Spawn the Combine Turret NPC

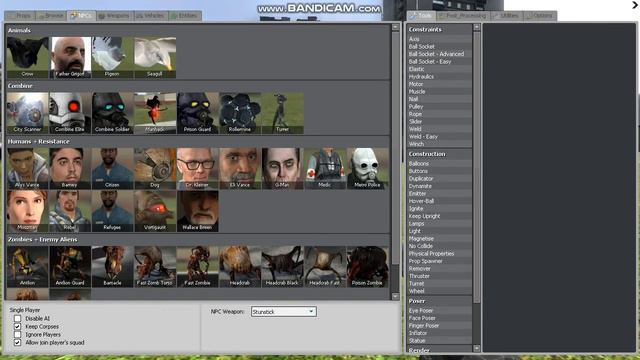pyautogui.click(x=282, y=113)
